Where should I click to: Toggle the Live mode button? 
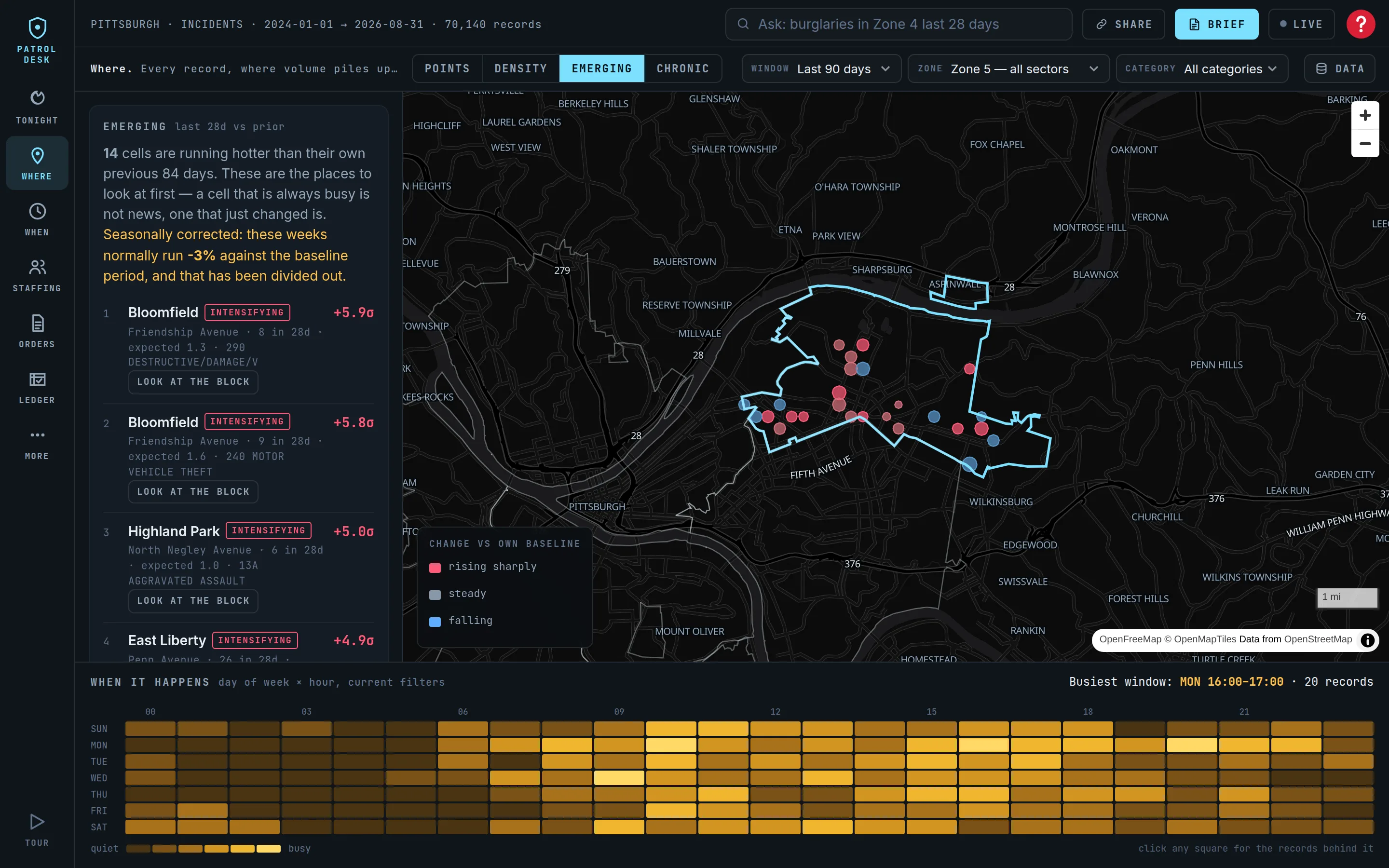(x=1301, y=24)
